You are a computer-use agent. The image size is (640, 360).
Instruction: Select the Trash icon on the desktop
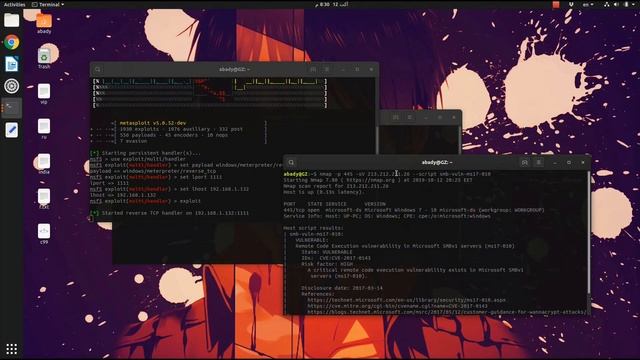click(x=44, y=58)
